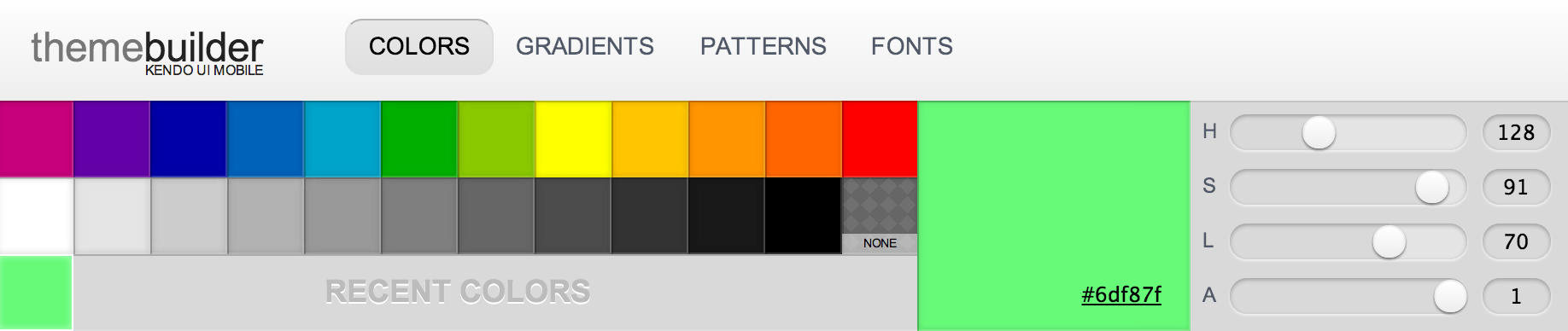Open the Gradients tab
This screenshot has height=331, width=1568.
(x=584, y=46)
